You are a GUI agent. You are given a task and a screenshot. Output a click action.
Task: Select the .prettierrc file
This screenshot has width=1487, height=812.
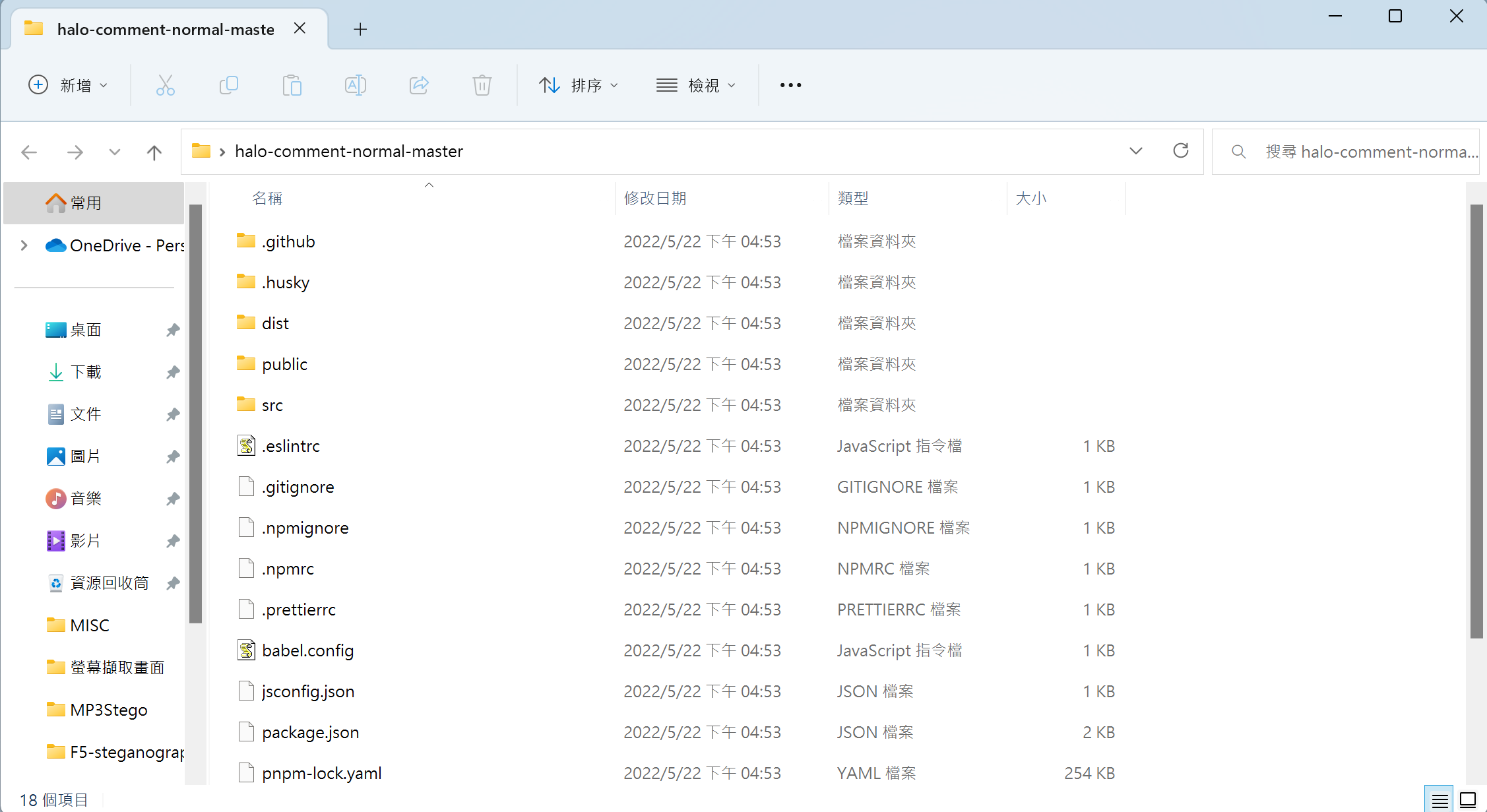tap(680, 609)
